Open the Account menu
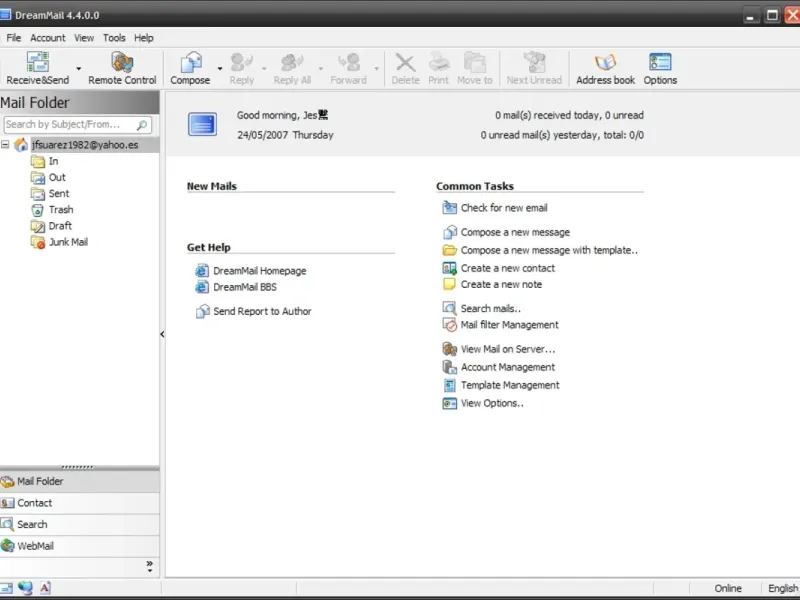Image resolution: width=800 pixels, height=600 pixels. click(47, 38)
